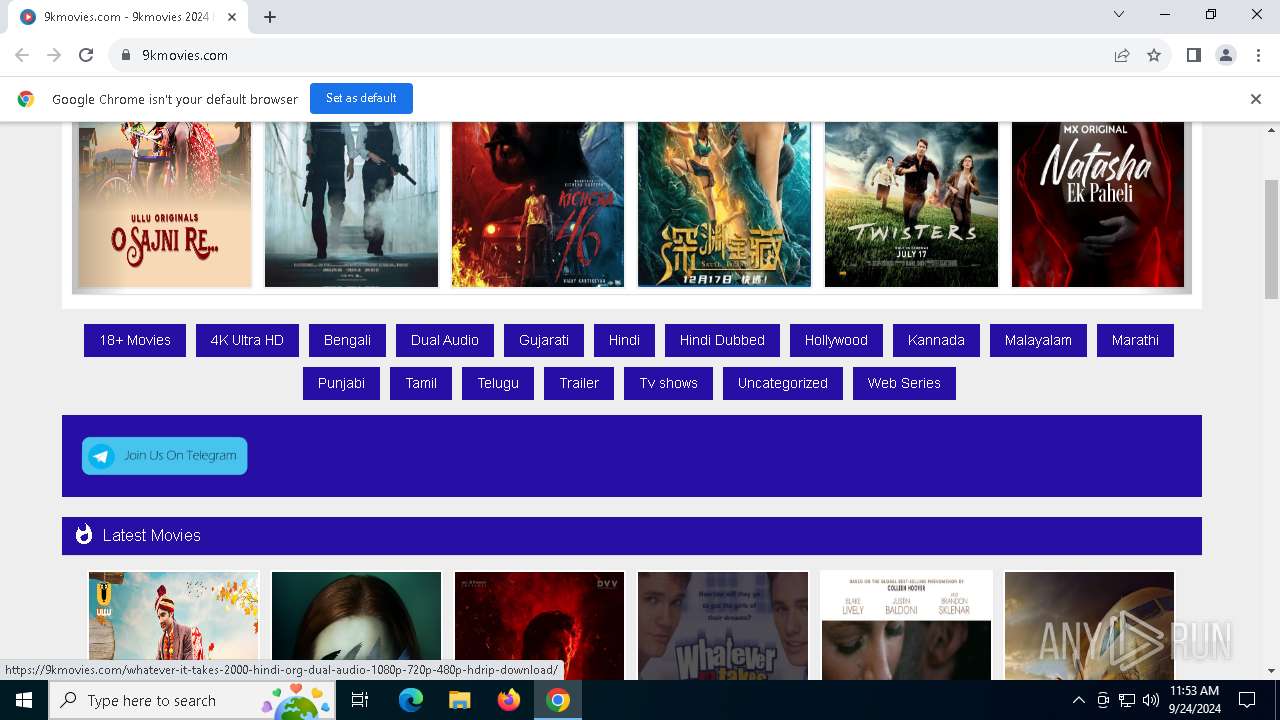
Task: Click the site lock icon in address bar
Action: pos(126,55)
